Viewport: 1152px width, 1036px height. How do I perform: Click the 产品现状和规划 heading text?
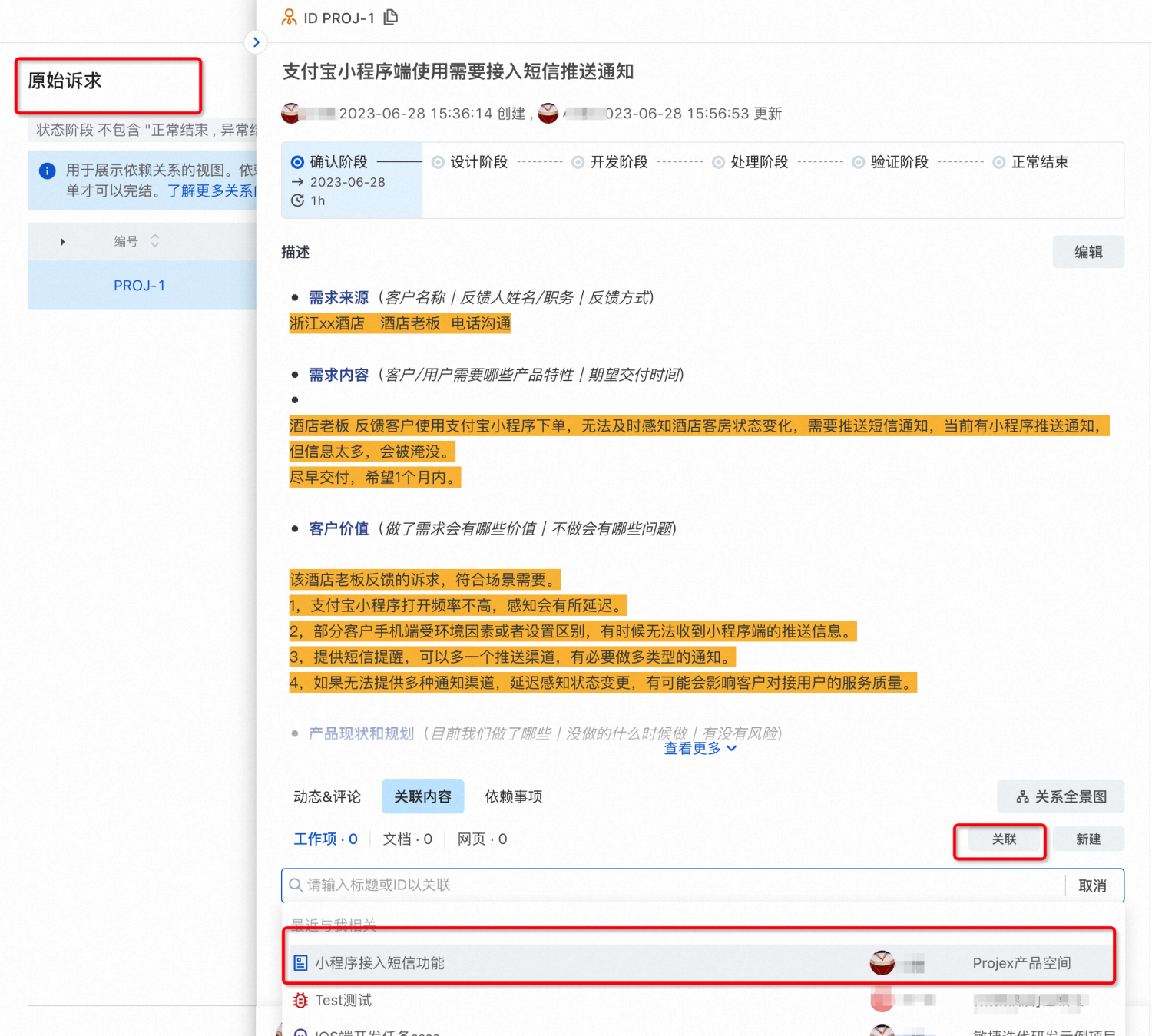point(362,733)
